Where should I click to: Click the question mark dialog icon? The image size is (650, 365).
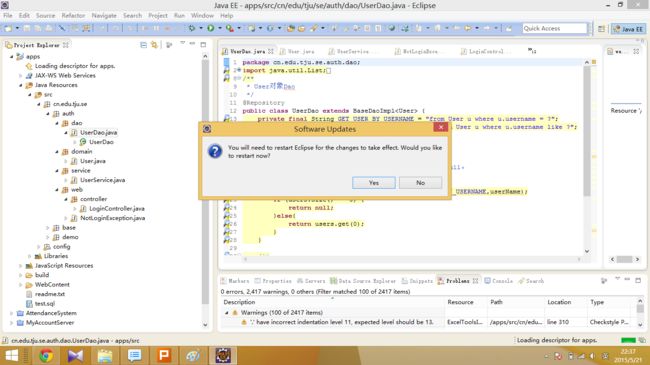tap(215, 151)
